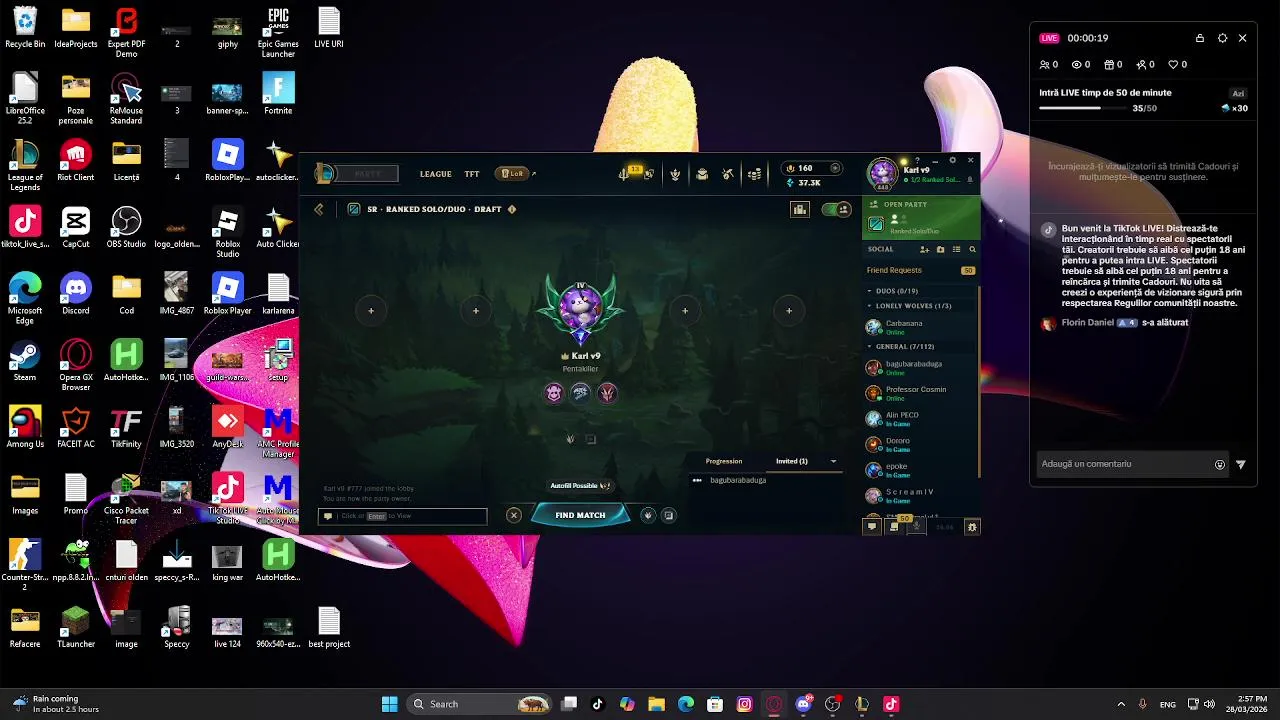Click invited player bagubarabaduga in Invited list
1280x720 pixels.
(738, 480)
